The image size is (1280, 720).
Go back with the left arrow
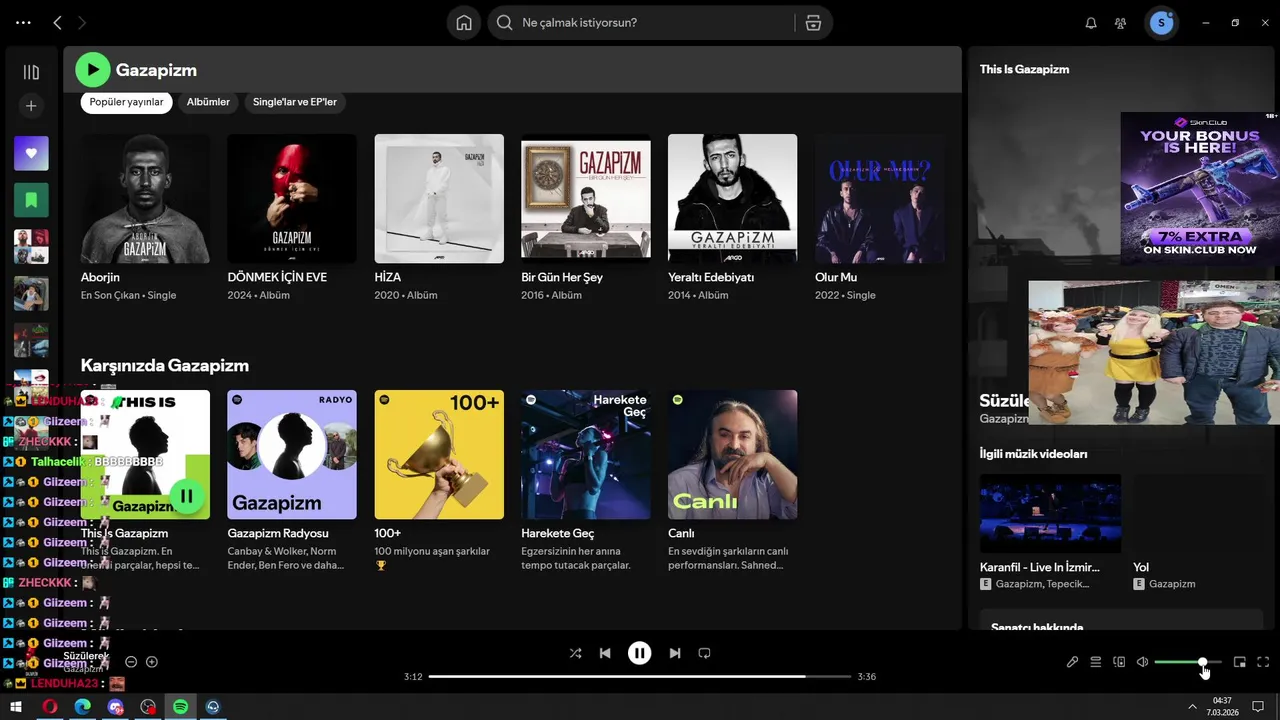[57, 22]
